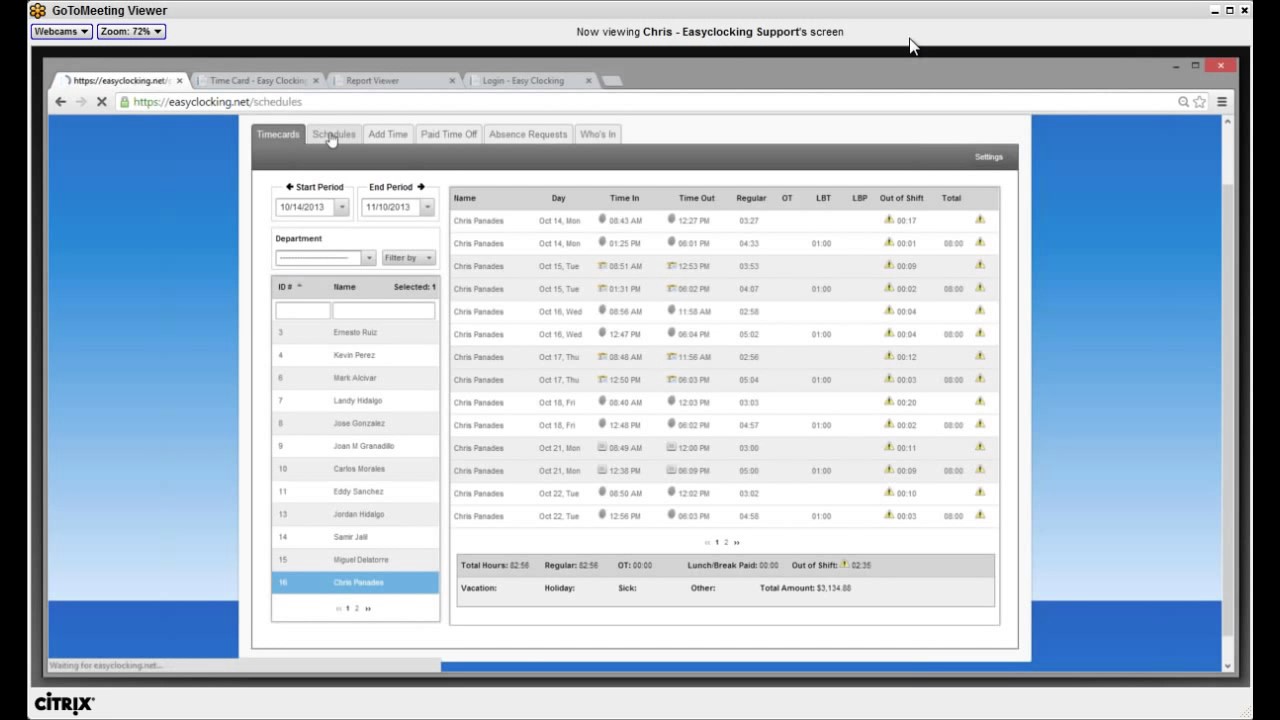
Task: Select employee Landy Hidalgo
Action: pyautogui.click(x=355, y=400)
